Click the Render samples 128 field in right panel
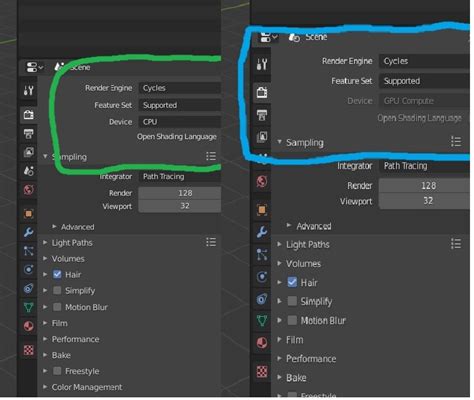 tap(424, 185)
